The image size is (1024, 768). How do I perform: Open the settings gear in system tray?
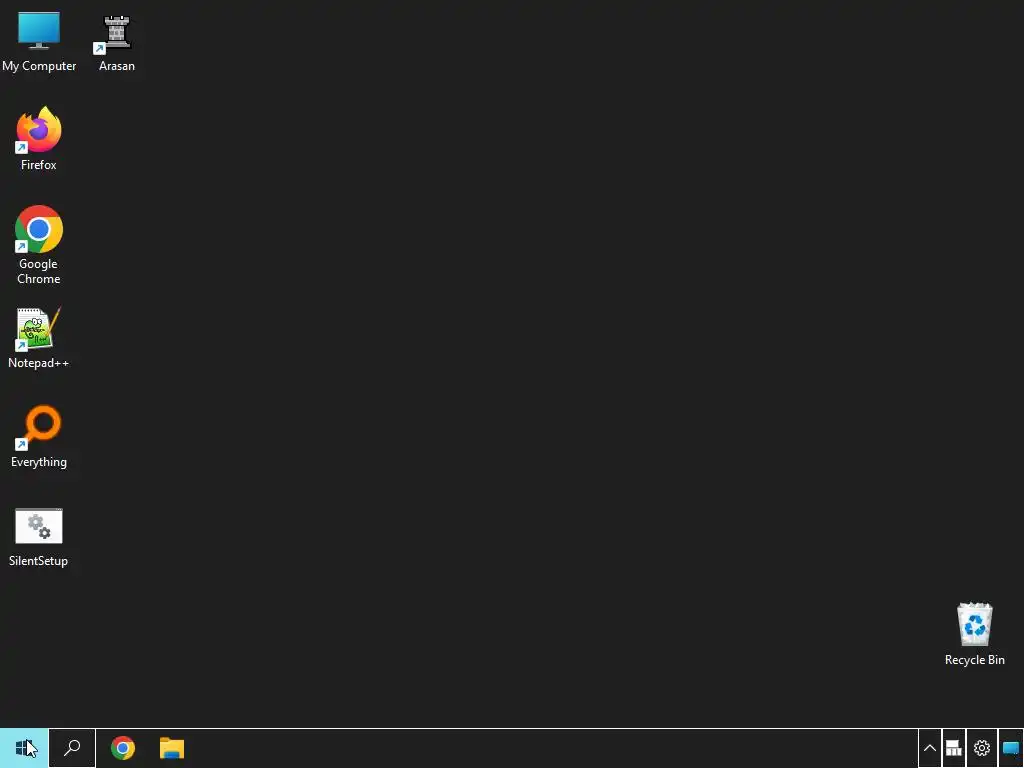pos(982,748)
